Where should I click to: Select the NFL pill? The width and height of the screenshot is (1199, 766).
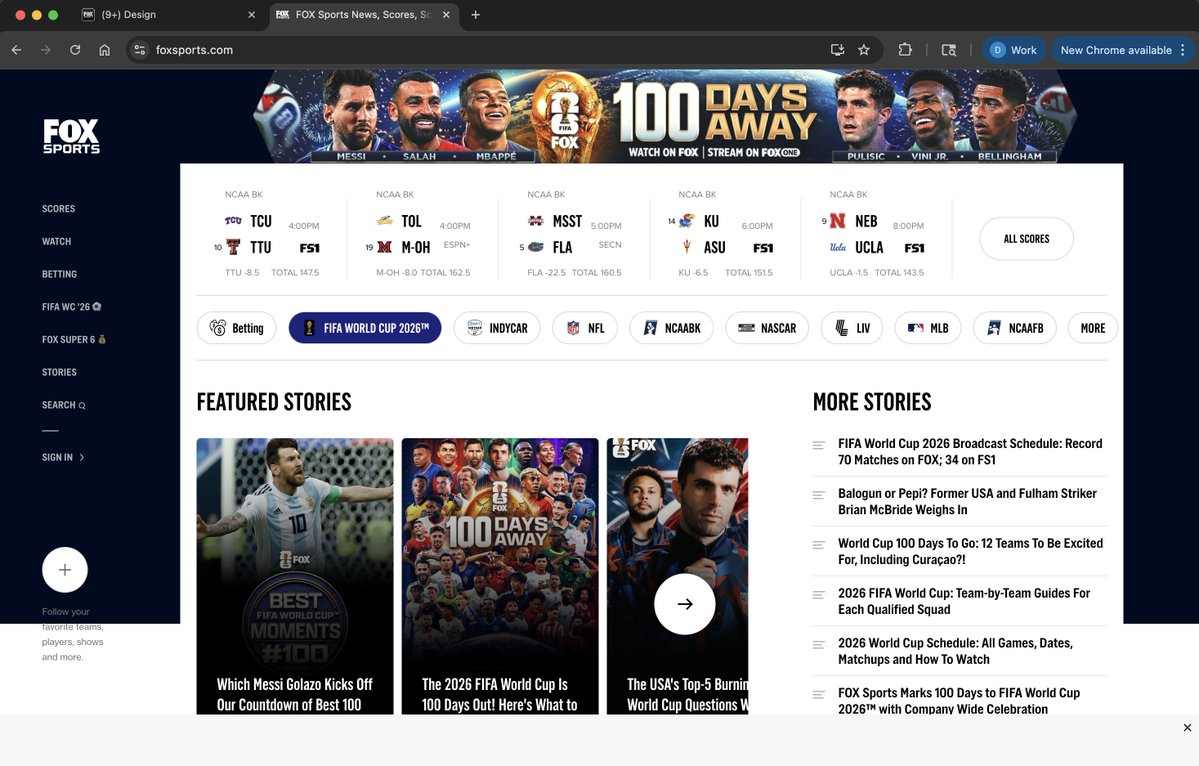pos(585,328)
